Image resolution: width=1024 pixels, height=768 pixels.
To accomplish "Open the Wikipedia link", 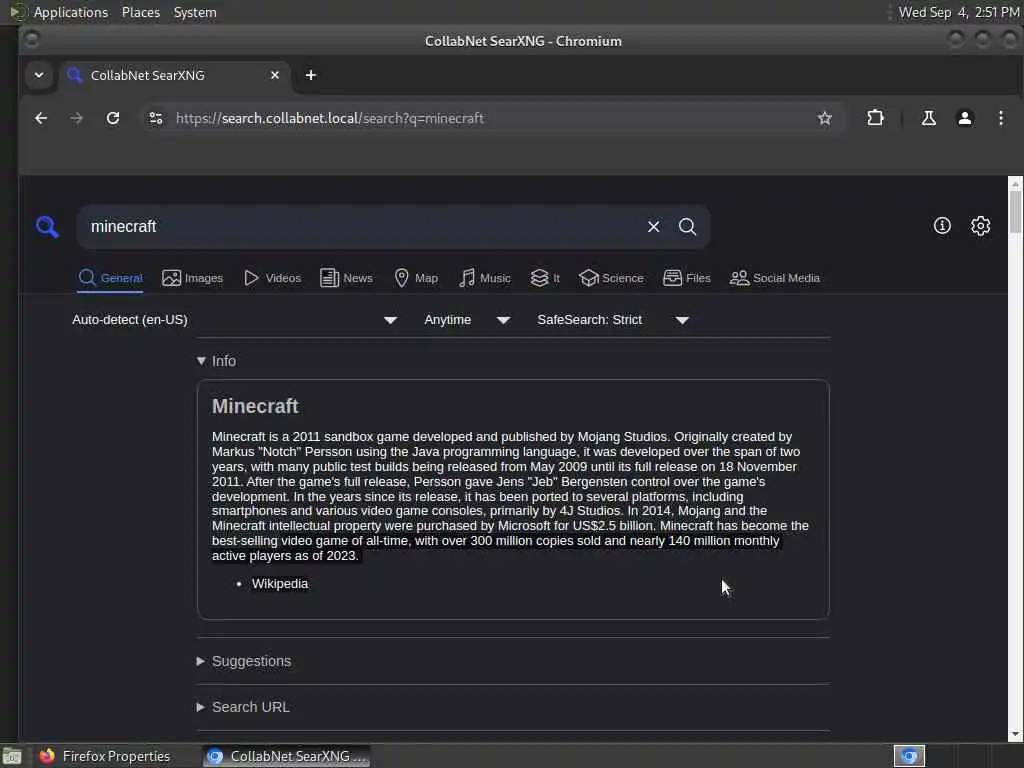I will click(x=280, y=584).
